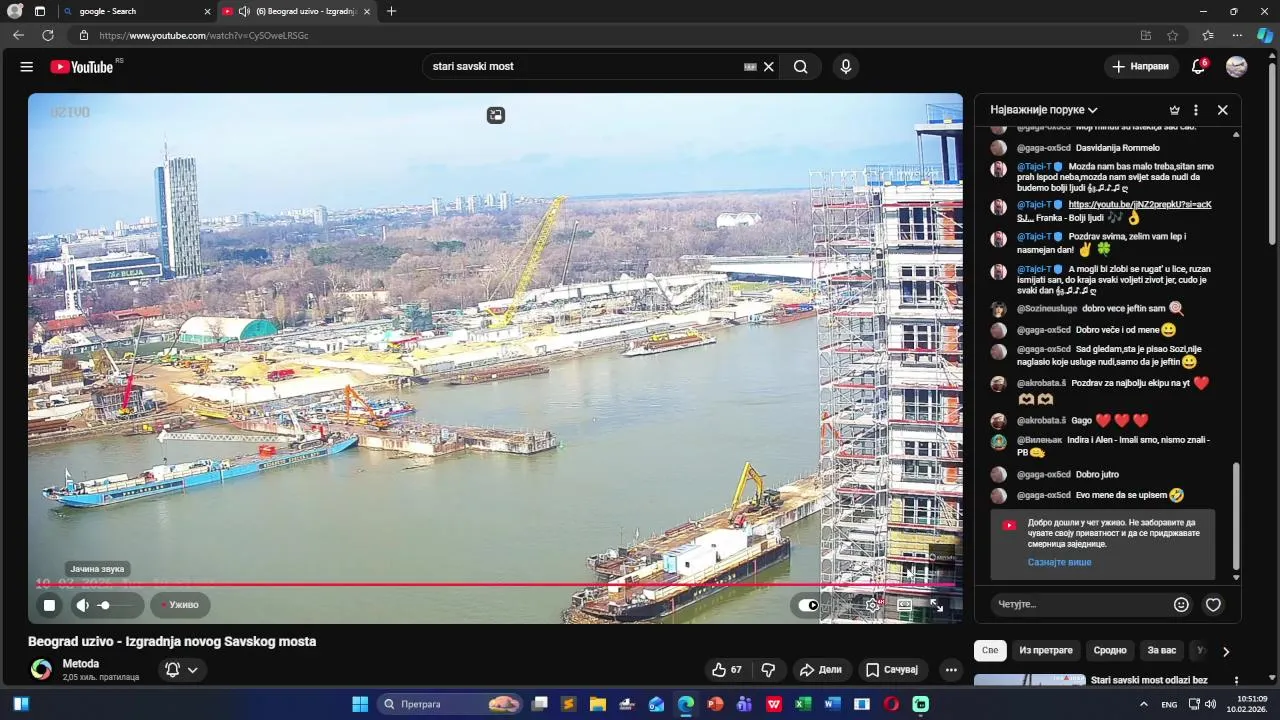
Task: Expand the Најважније поруке chat mode dropdown
Action: coord(1044,110)
